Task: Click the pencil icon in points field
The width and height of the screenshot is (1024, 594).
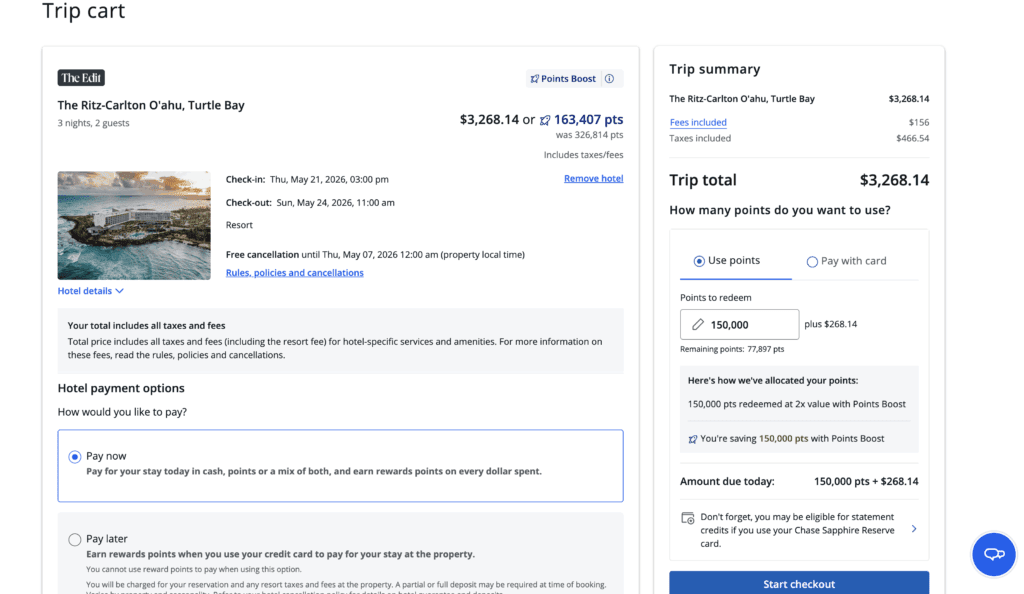Action: pos(697,325)
